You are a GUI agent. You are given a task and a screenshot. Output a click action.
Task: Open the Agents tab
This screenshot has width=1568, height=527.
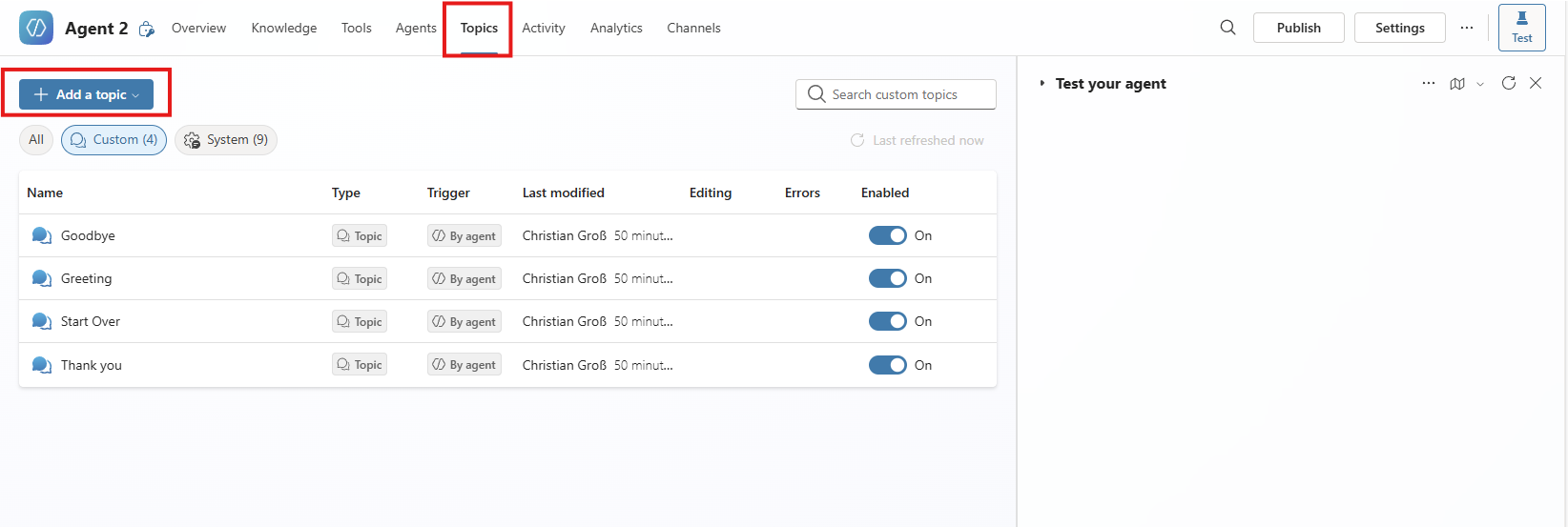click(x=416, y=28)
